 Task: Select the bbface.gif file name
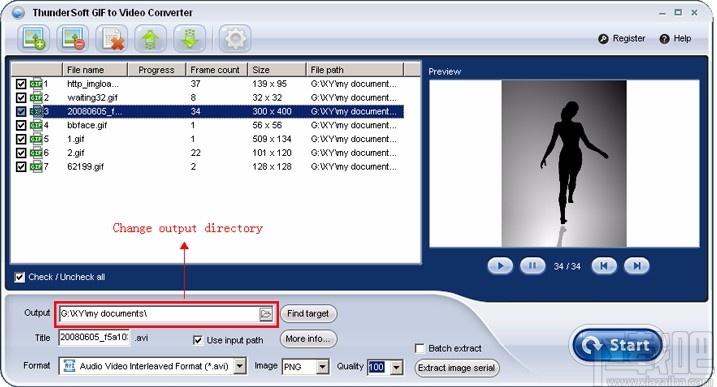pos(87,125)
